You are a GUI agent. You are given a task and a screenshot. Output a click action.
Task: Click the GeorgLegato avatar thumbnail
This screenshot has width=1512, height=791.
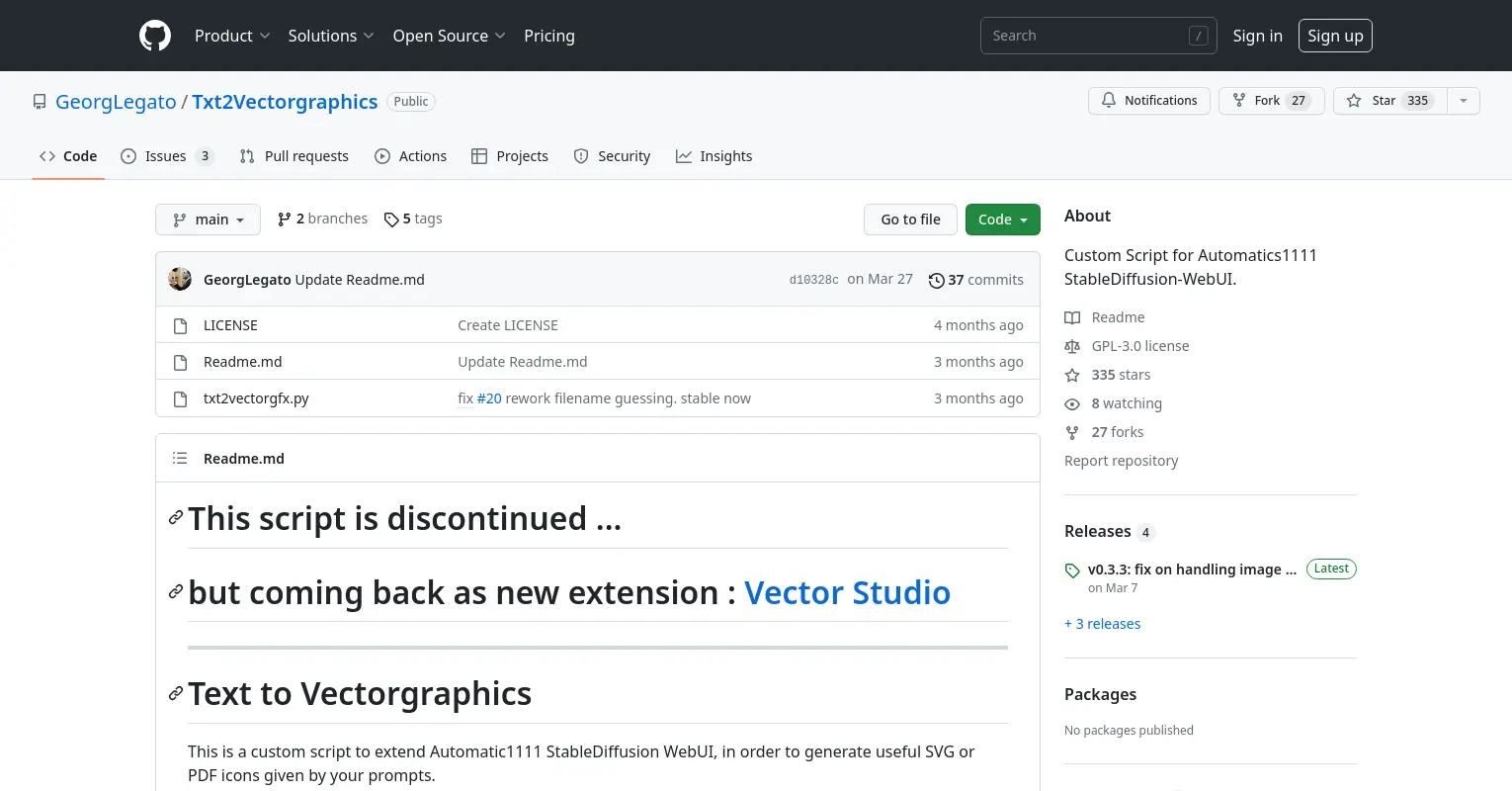point(180,280)
